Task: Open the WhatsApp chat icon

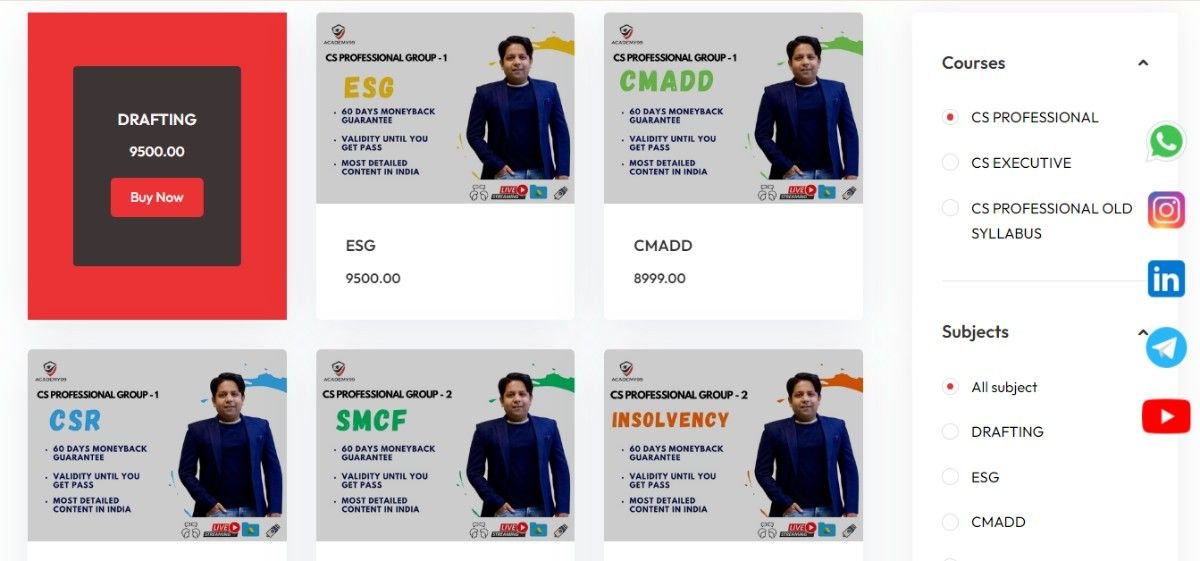Action: click(x=1166, y=141)
